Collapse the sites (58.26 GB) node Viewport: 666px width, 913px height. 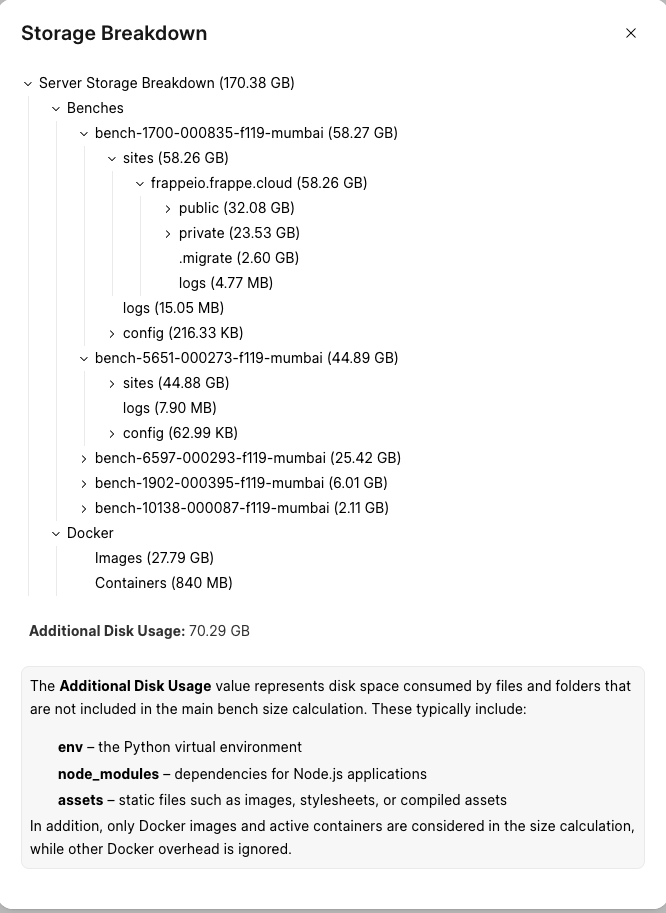click(x=112, y=158)
